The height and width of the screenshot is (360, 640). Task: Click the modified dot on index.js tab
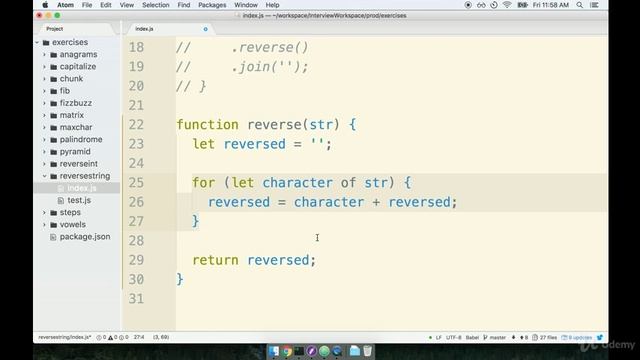pos(205,29)
